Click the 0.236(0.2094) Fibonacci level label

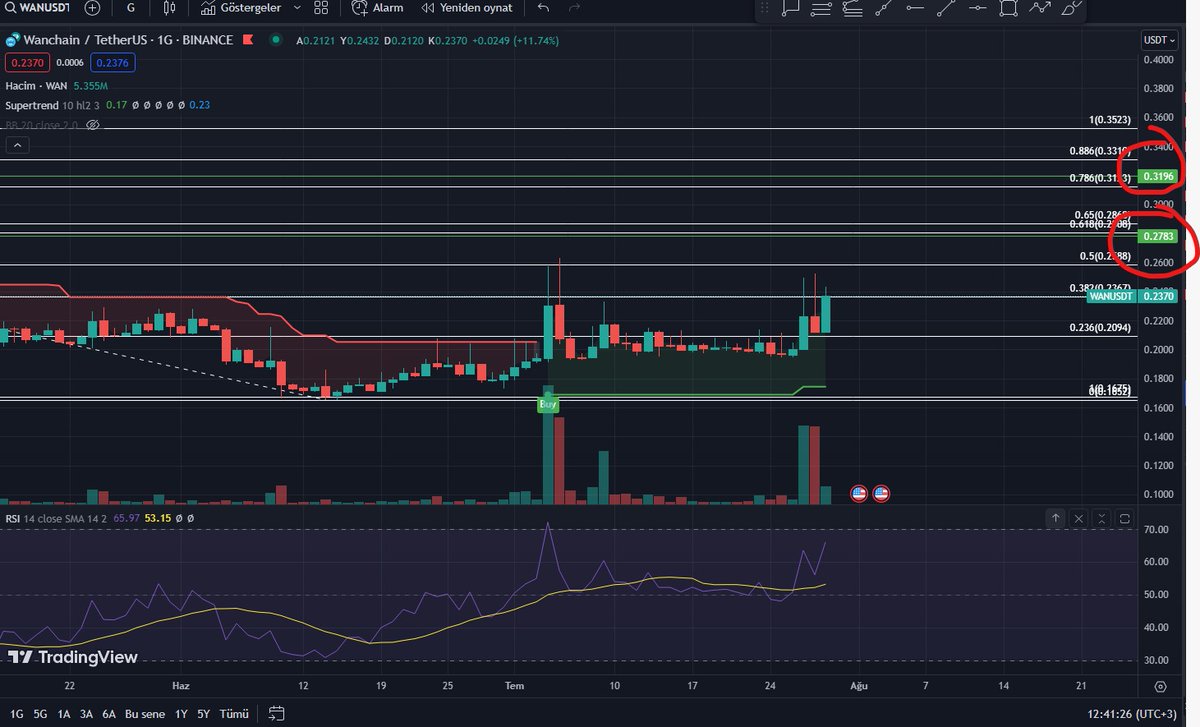pyautogui.click(x=1098, y=327)
